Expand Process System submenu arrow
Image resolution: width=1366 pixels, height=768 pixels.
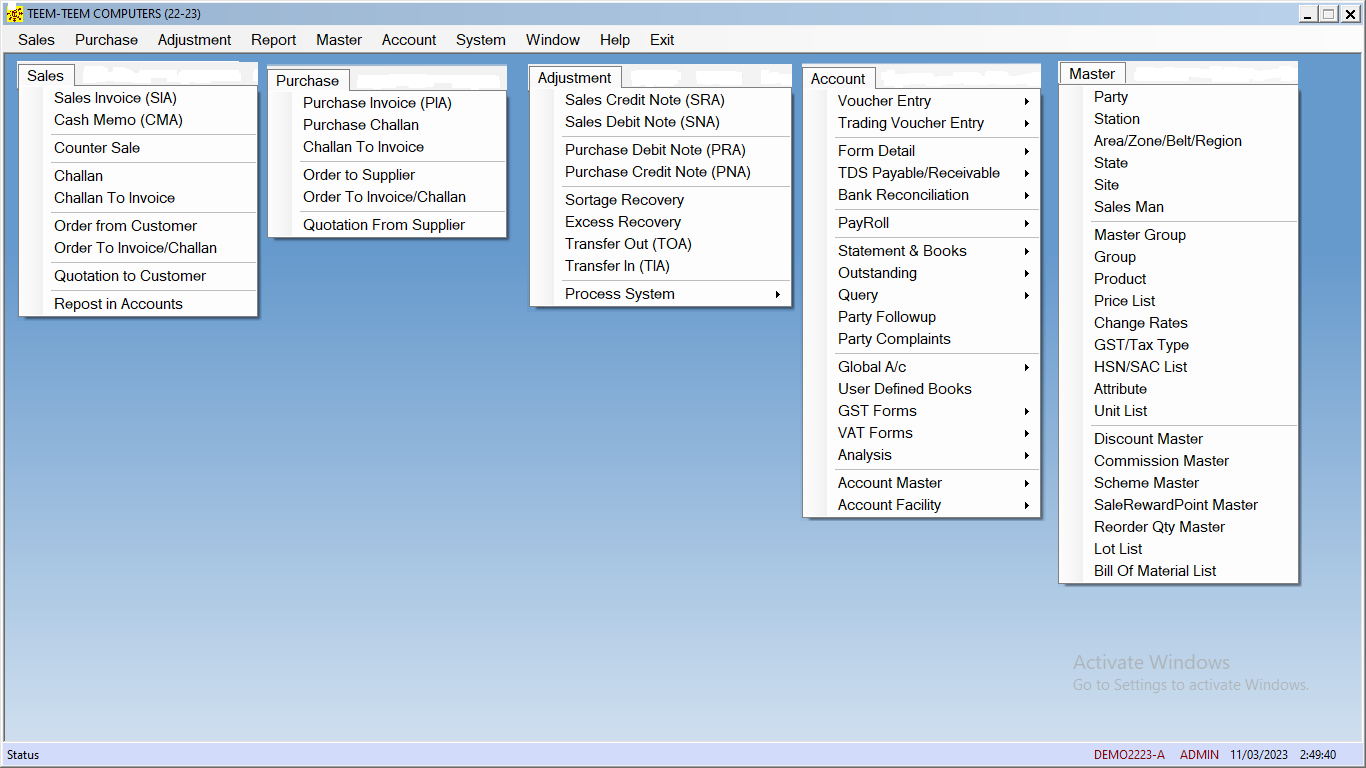pos(777,294)
